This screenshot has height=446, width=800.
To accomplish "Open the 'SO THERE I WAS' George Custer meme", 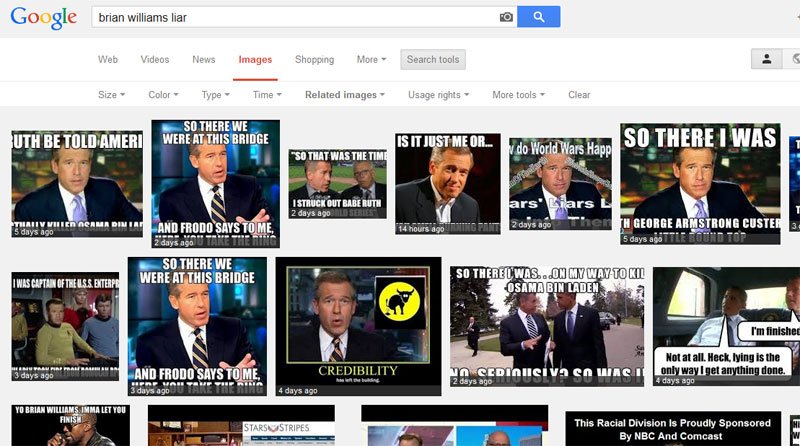I will (700, 184).
